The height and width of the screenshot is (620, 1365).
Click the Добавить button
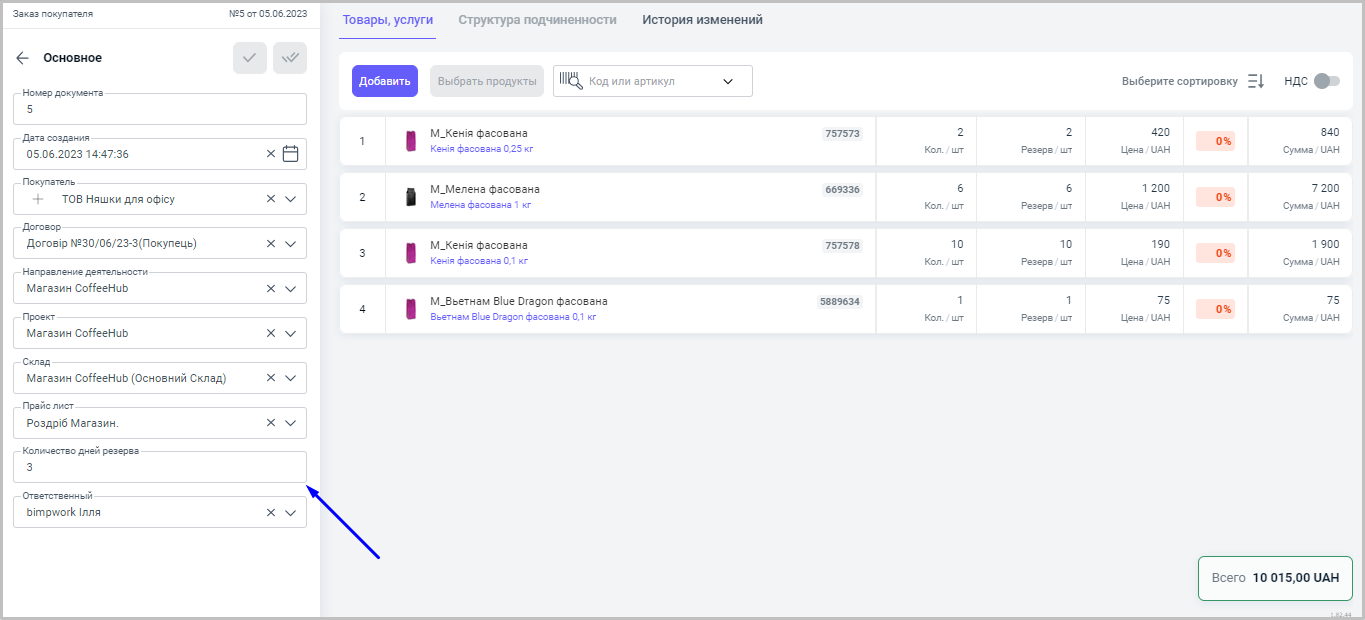coord(384,81)
